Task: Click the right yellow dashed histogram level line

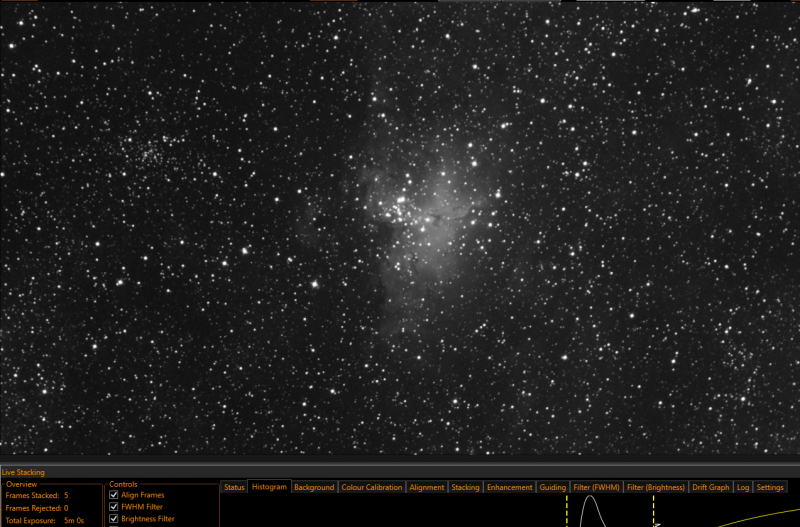Action: click(x=654, y=511)
